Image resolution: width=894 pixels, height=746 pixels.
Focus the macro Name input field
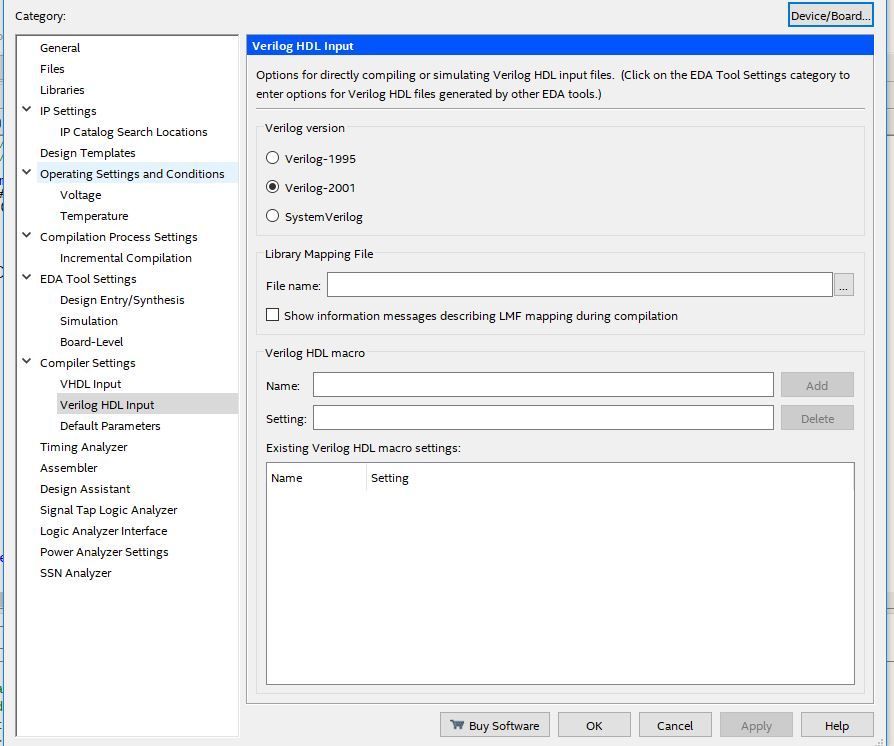tap(543, 385)
